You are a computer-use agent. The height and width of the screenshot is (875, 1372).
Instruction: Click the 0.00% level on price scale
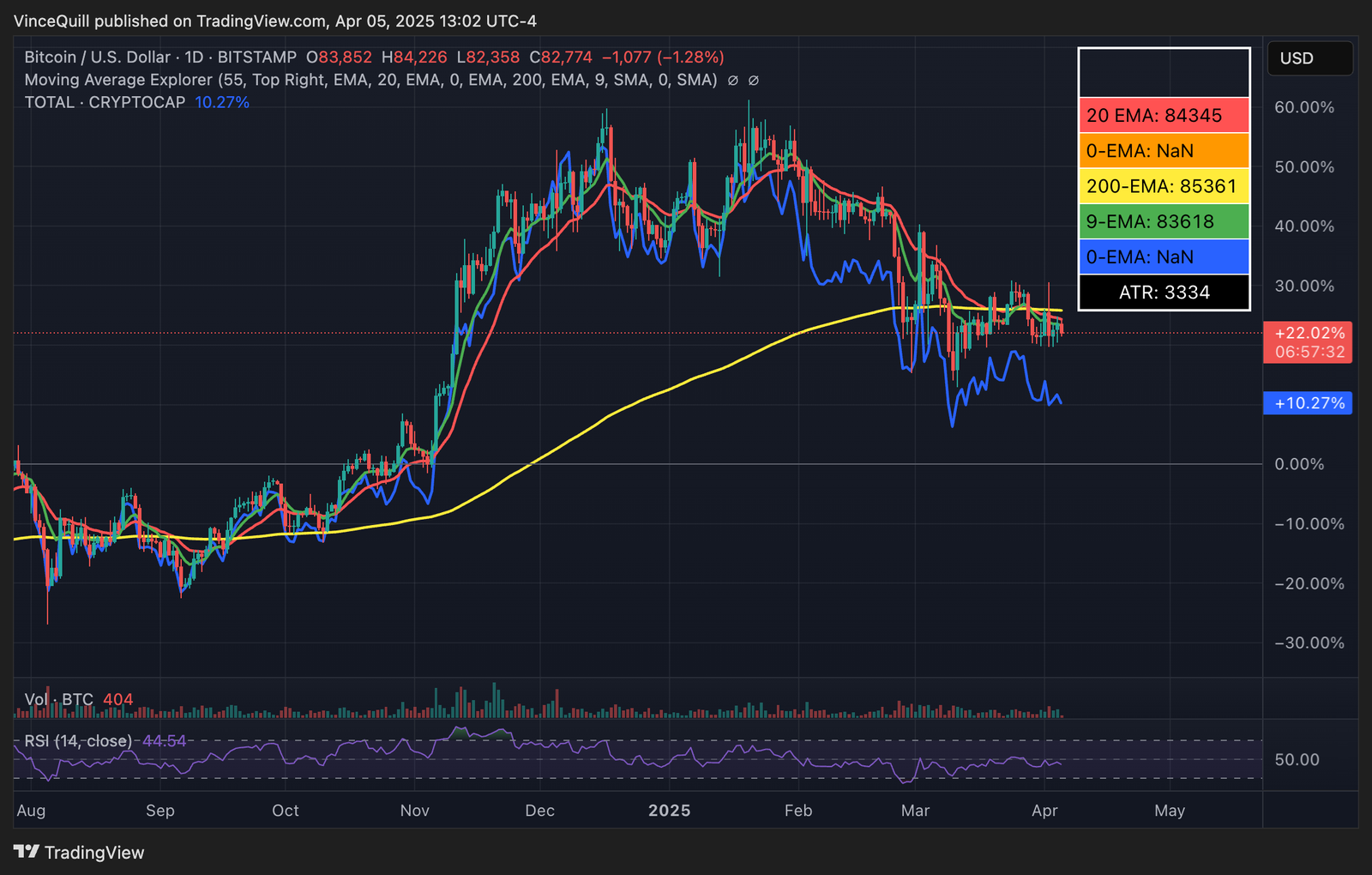tap(1299, 464)
